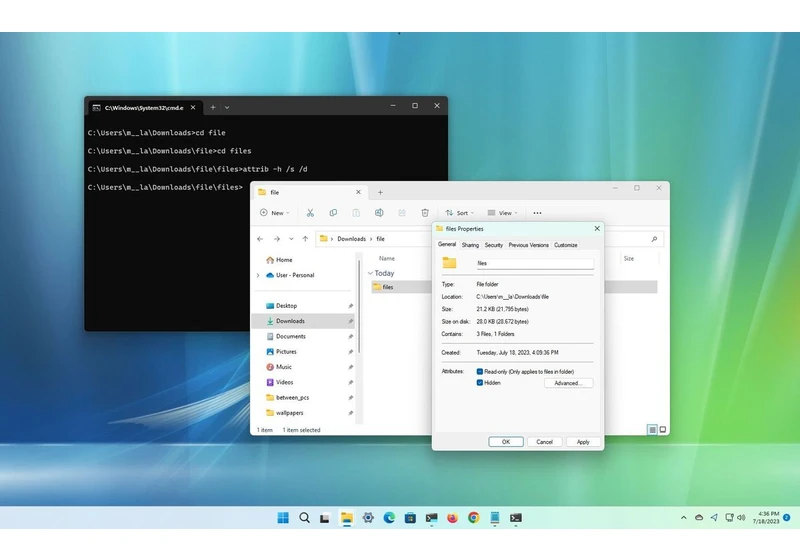Click the clock and date on taskbar
800x560 pixels.
766,517
